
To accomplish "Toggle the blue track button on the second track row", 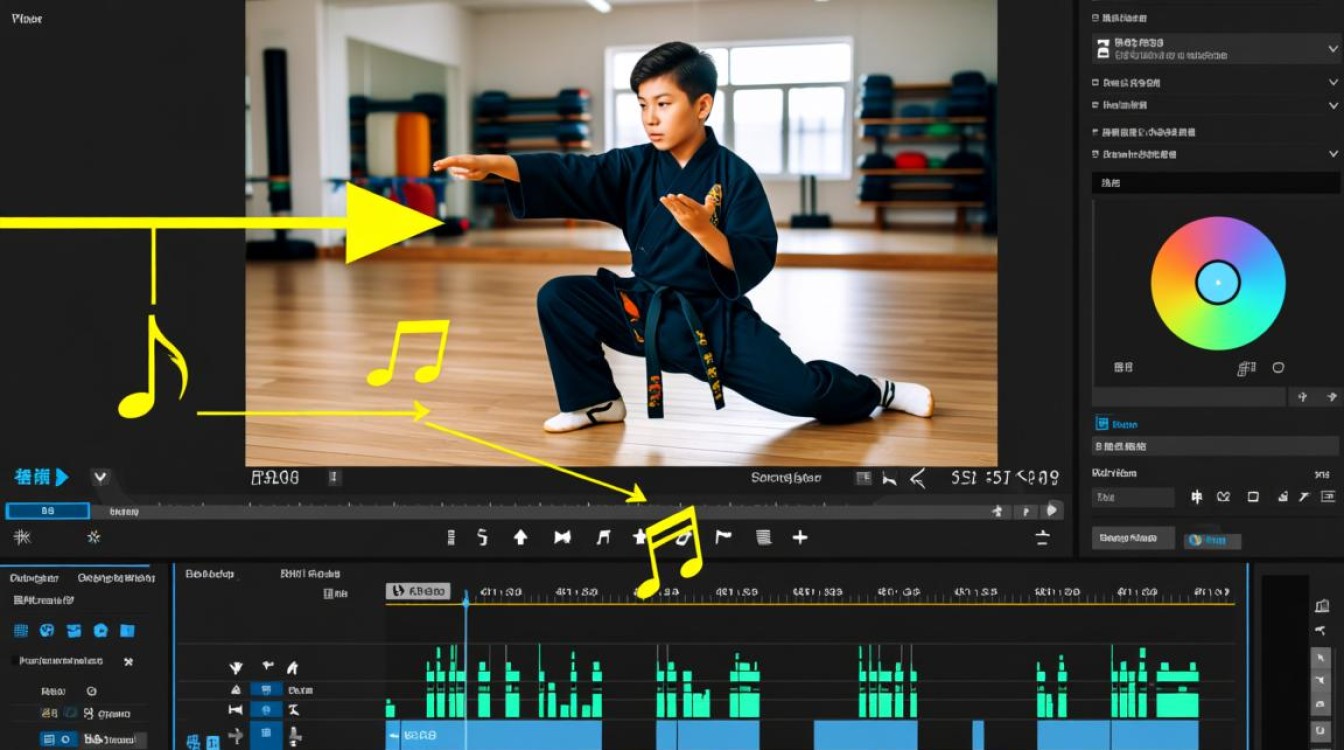I will click(265, 709).
